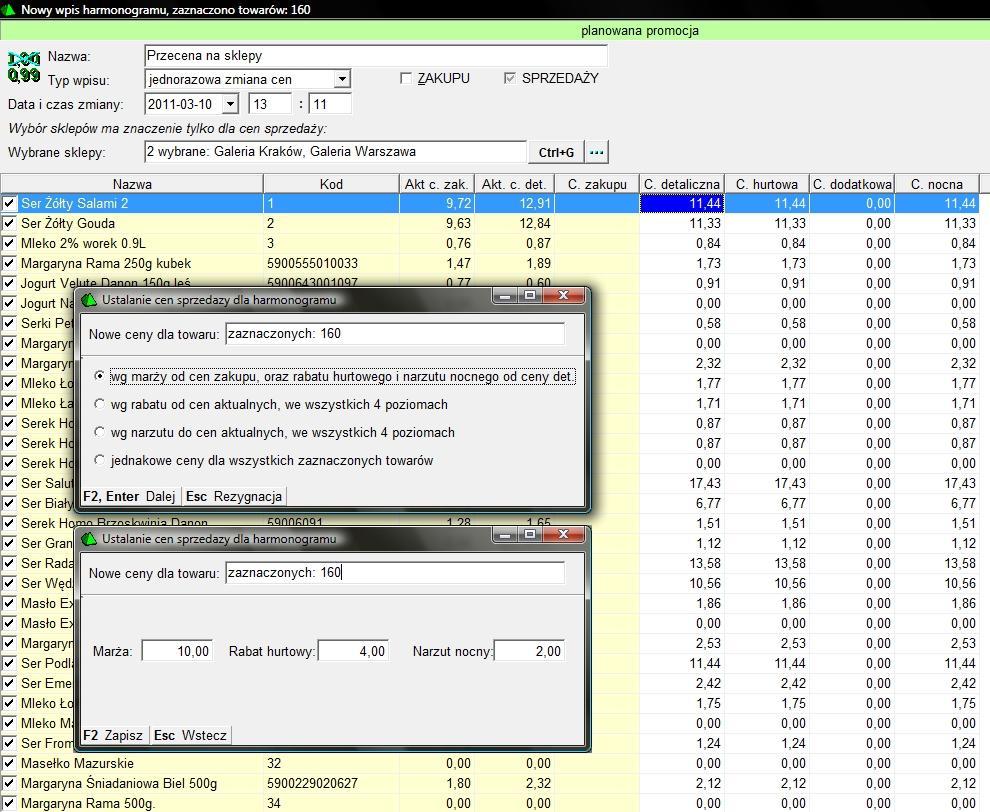Click the highlighted C. detaliczna cell of Ser Żółty Salami 2

click(682, 203)
